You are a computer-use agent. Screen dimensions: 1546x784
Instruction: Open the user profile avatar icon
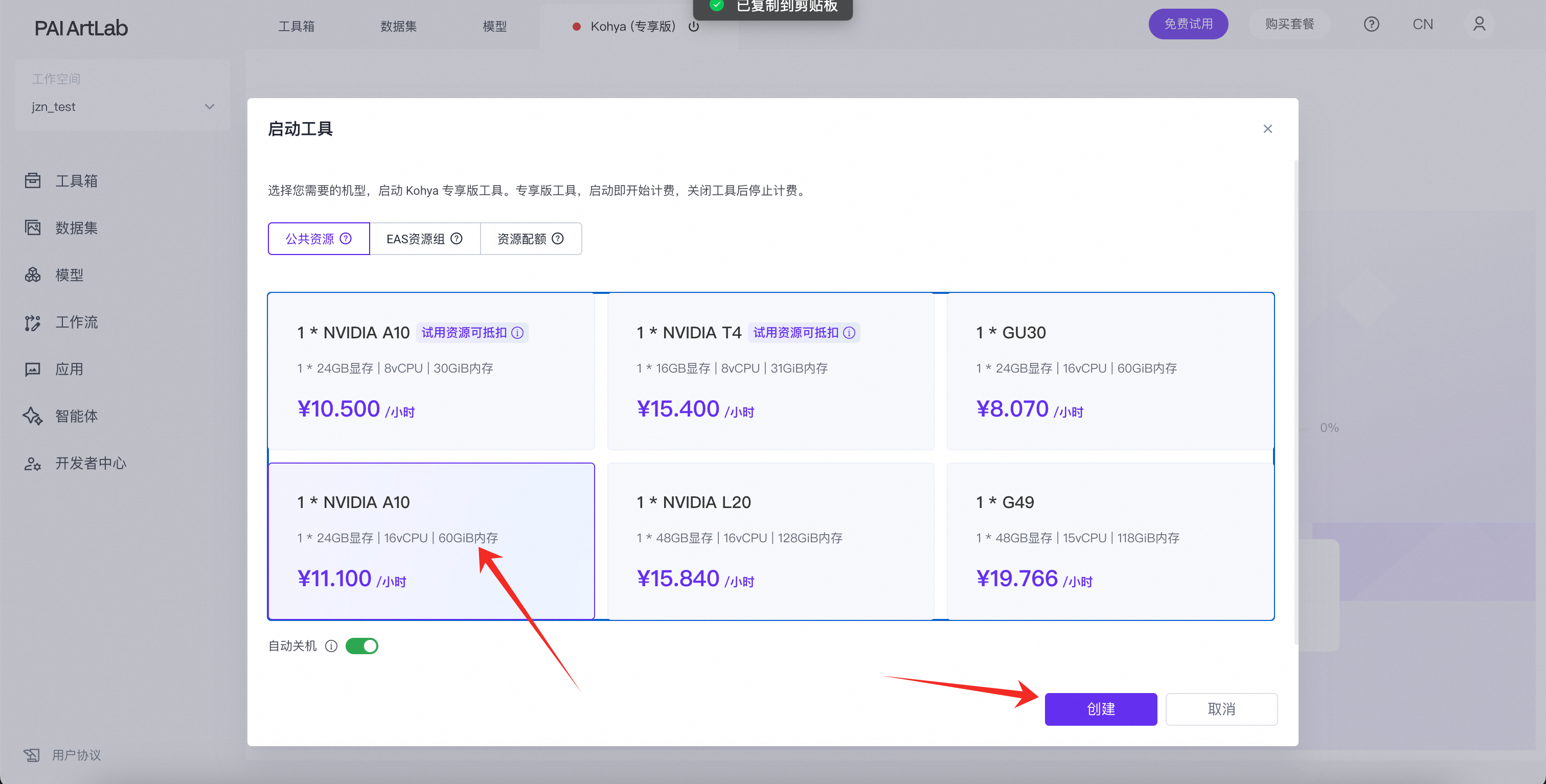(1479, 24)
